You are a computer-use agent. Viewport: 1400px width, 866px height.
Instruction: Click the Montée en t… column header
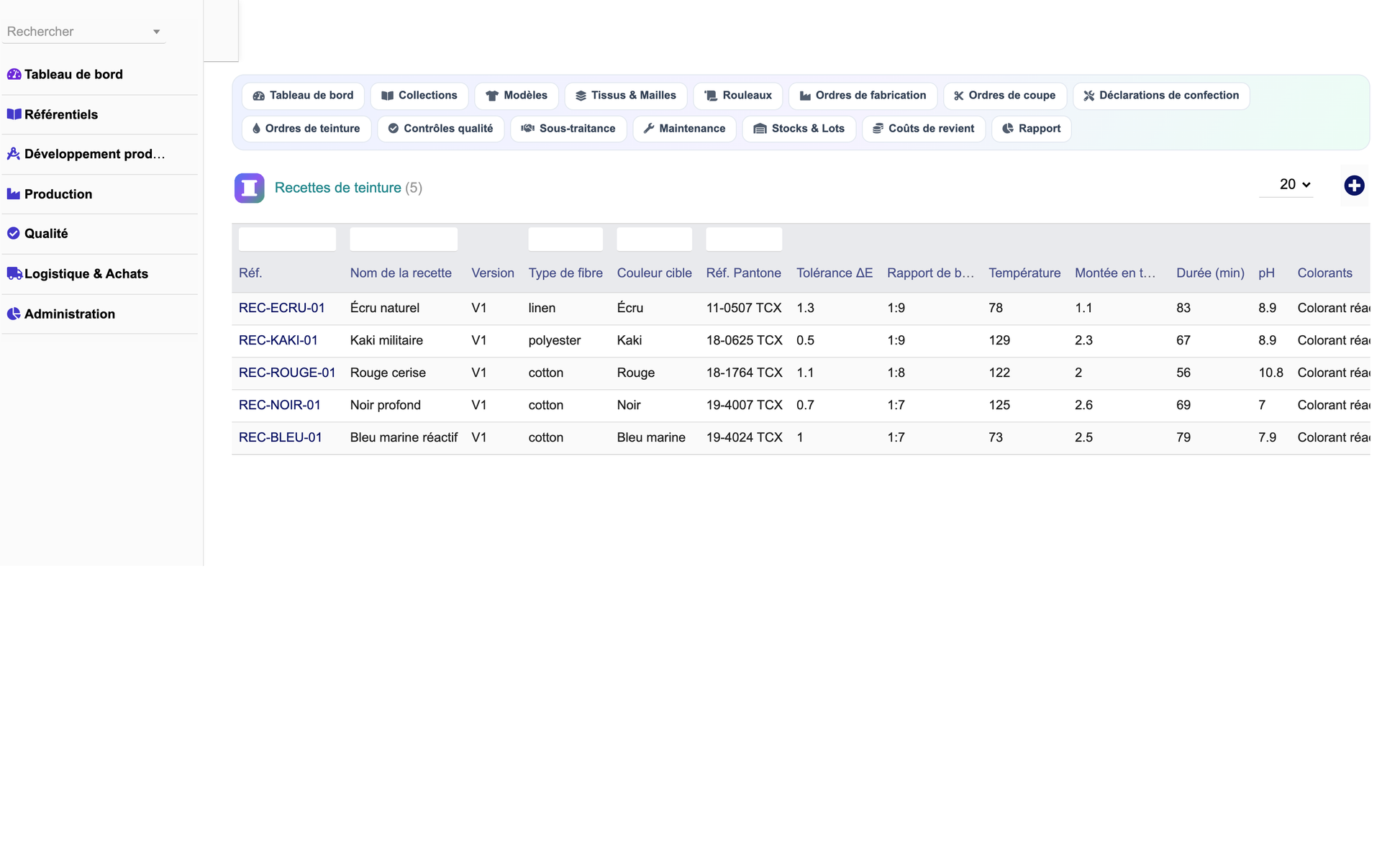(1115, 273)
